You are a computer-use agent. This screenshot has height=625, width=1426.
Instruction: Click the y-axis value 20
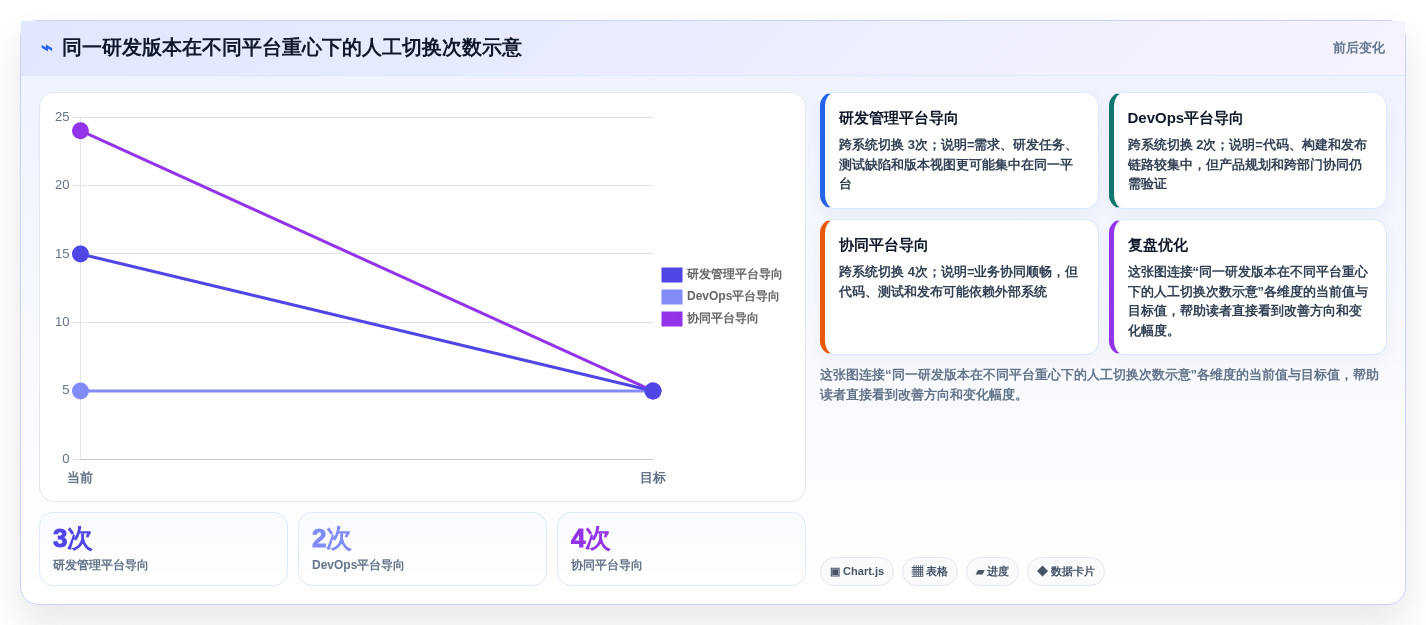tap(62, 185)
